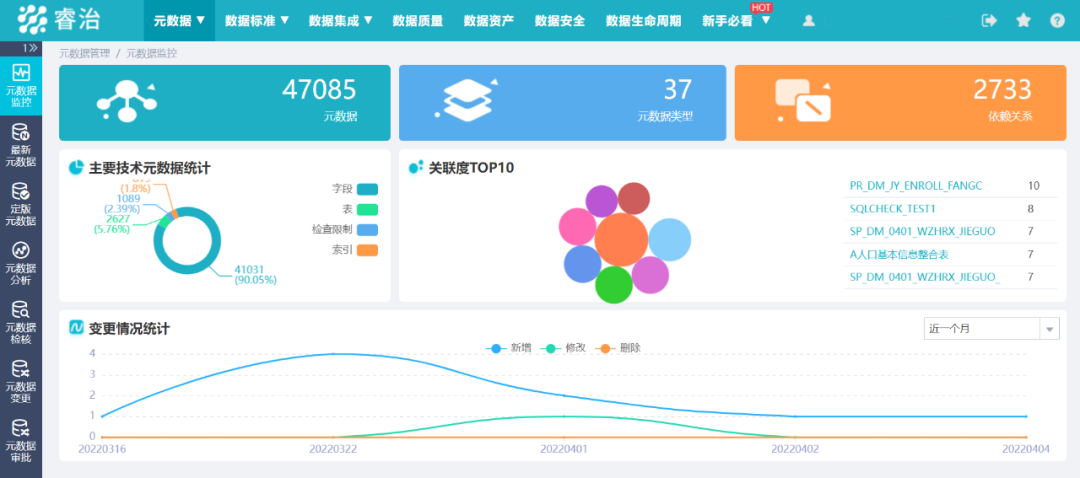Screen dimensions: 1080x478
Task: Click the logout icon in header
Action: 990,20
